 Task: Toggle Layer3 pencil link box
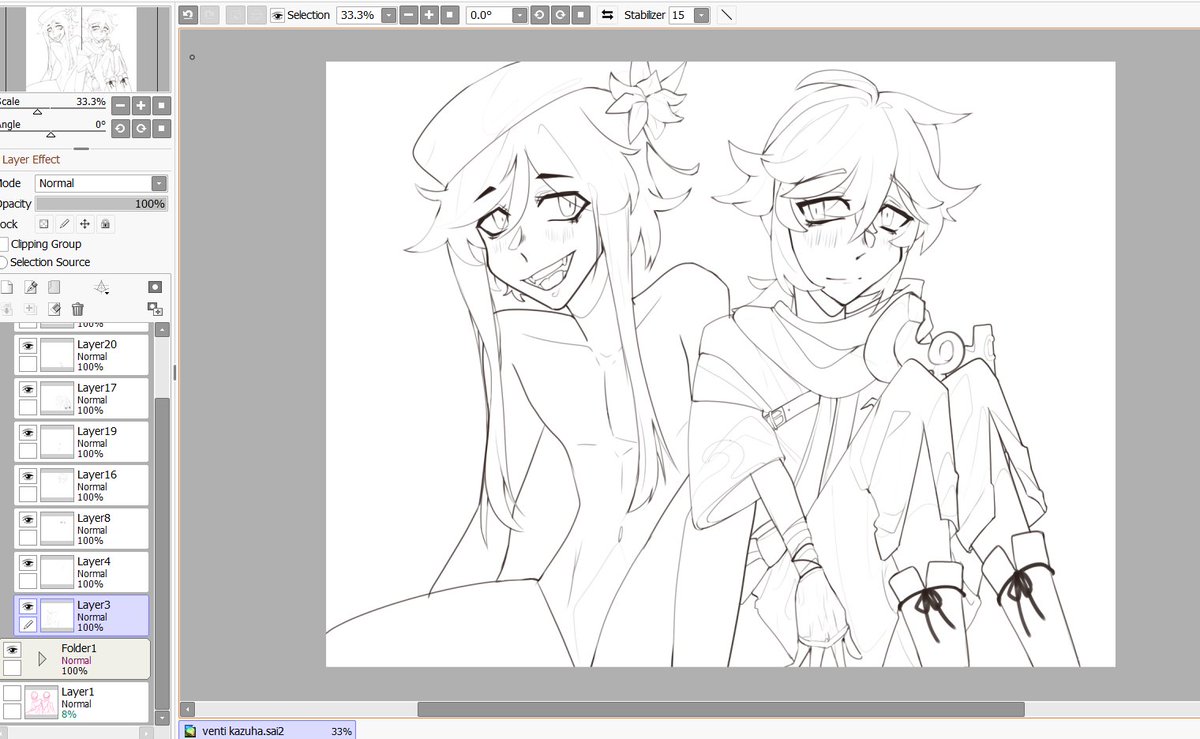(28, 624)
